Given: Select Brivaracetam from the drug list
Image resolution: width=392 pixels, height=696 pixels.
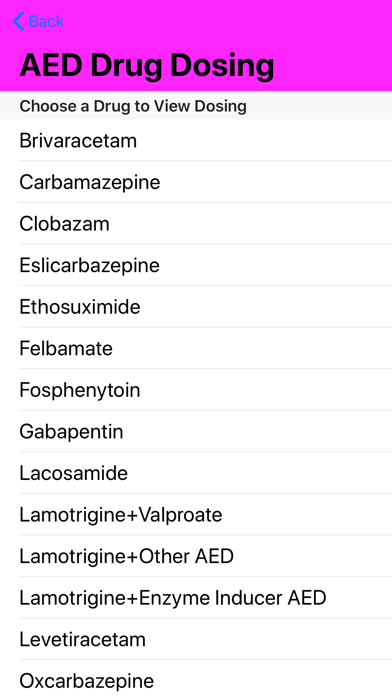Looking at the screenshot, I should click(x=196, y=140).
